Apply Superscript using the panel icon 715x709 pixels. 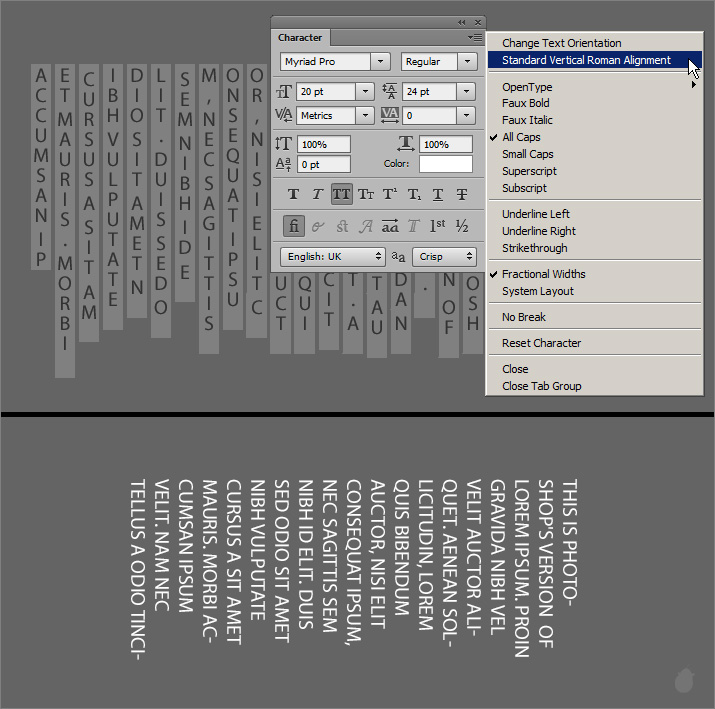[390, 194]
